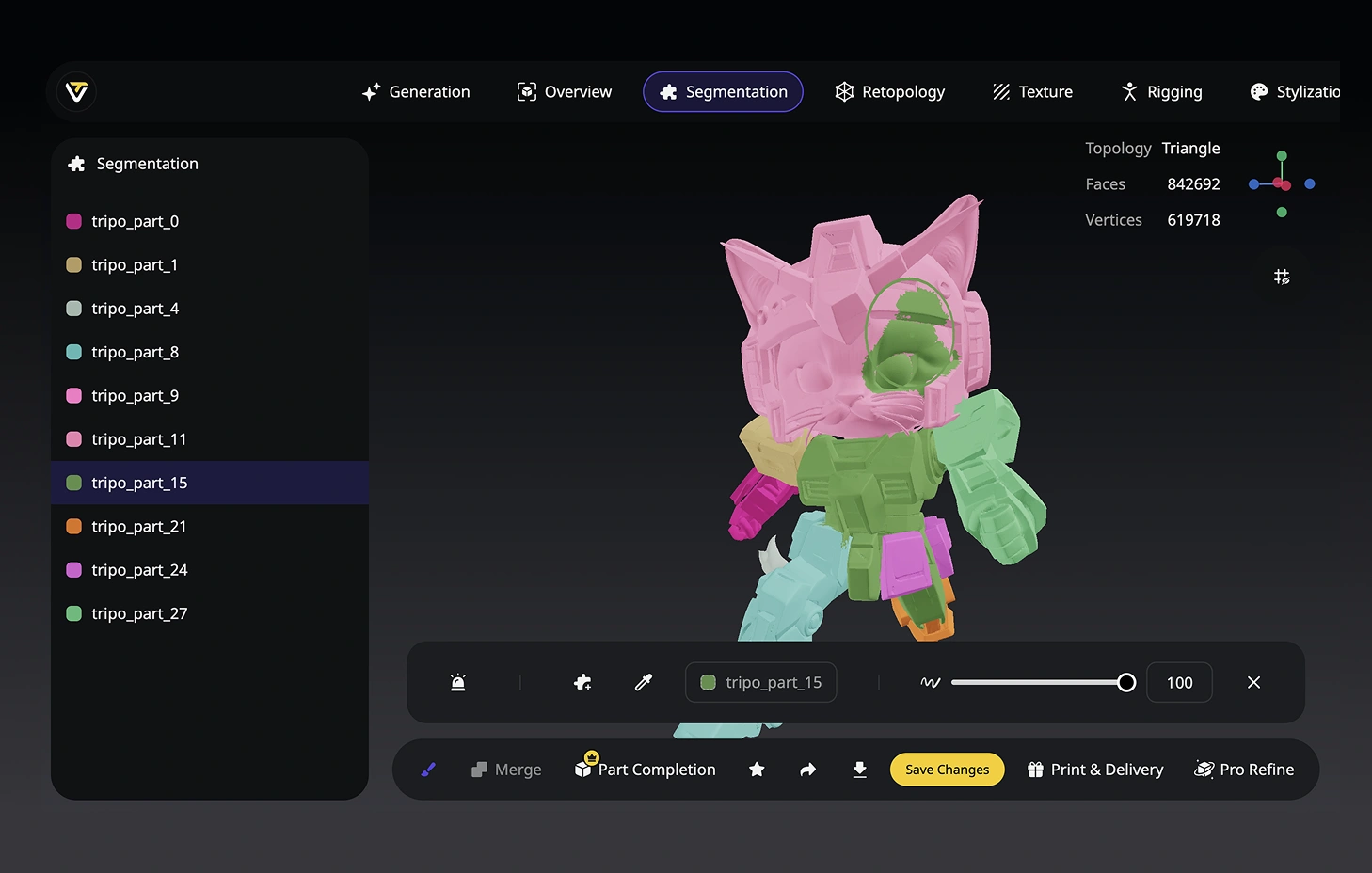Select tripo_part_21 in the segment list

coord(139,527)
